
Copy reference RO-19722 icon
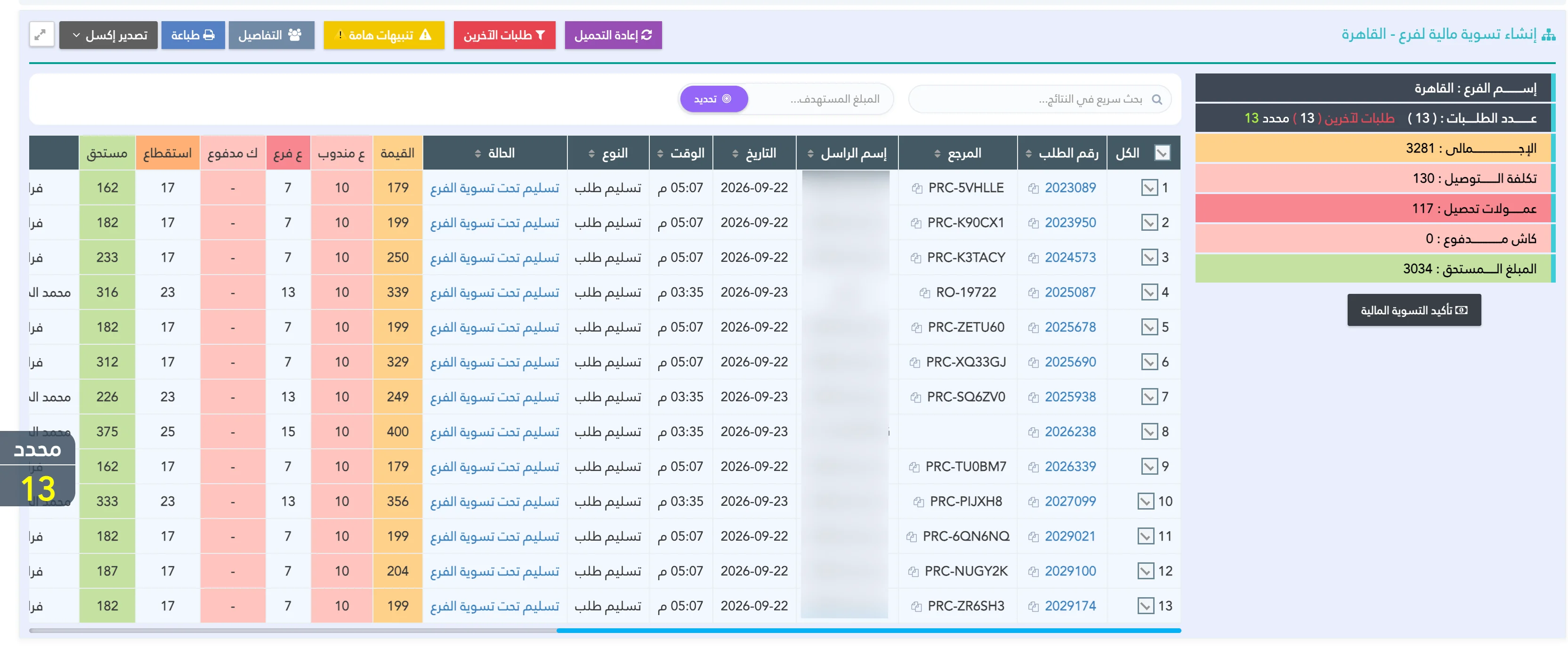click(925, 293)
